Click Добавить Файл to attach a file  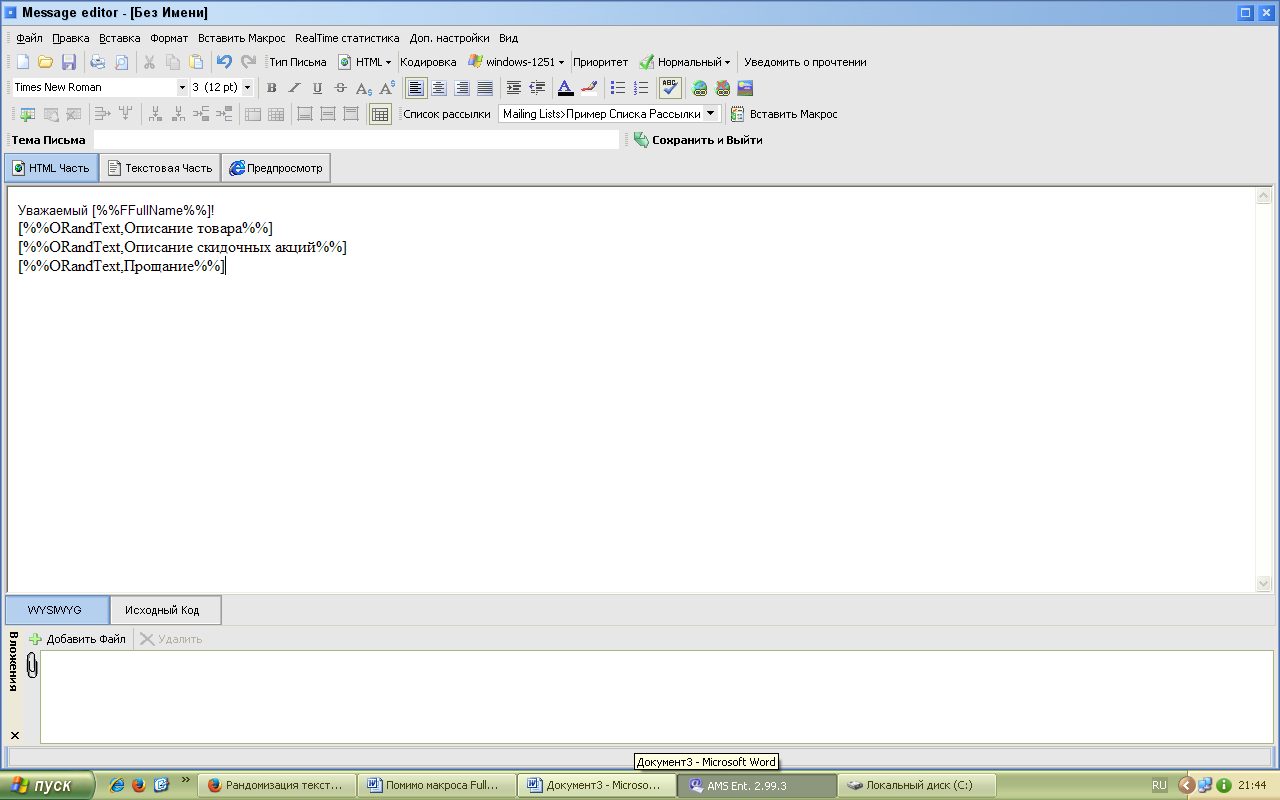(x=77, y=639)
